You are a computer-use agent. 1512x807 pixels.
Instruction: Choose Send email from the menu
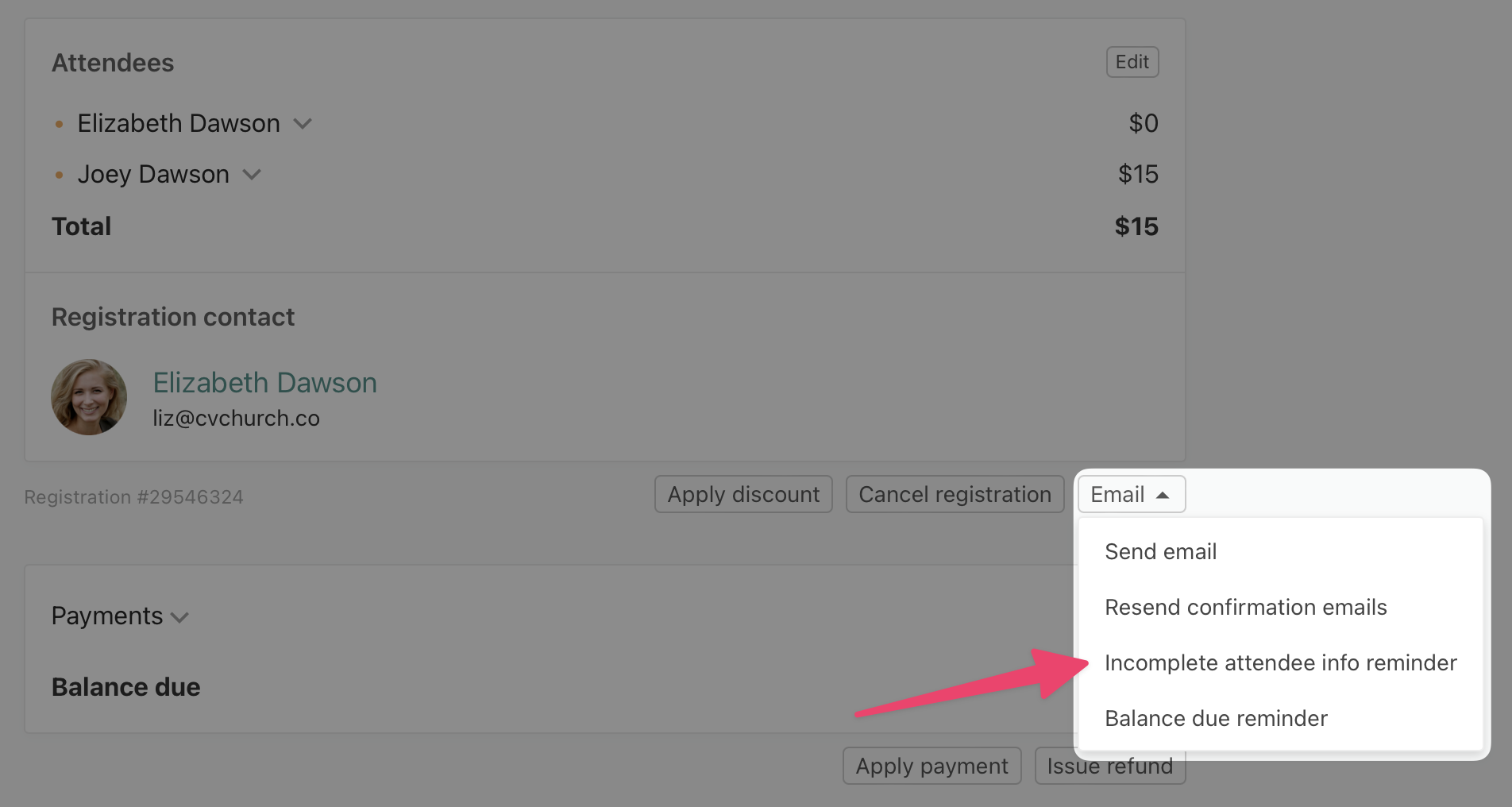(x=1160, y=551)
